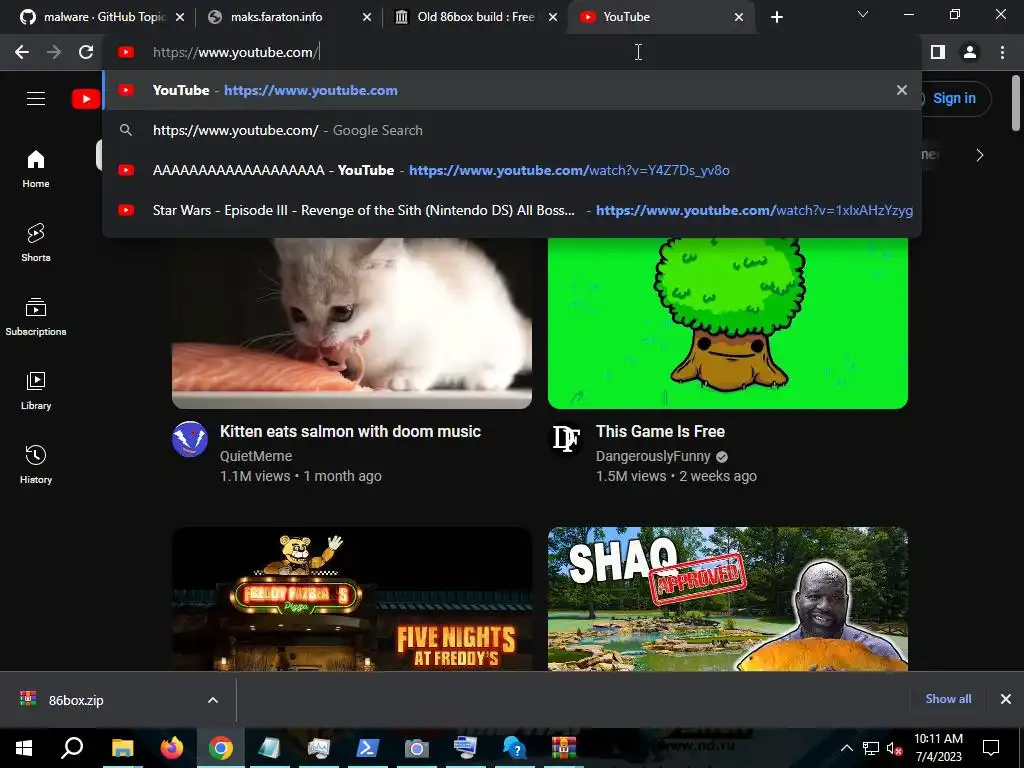
Task: Click inside the address bar URL
Action: coord(236,52)
